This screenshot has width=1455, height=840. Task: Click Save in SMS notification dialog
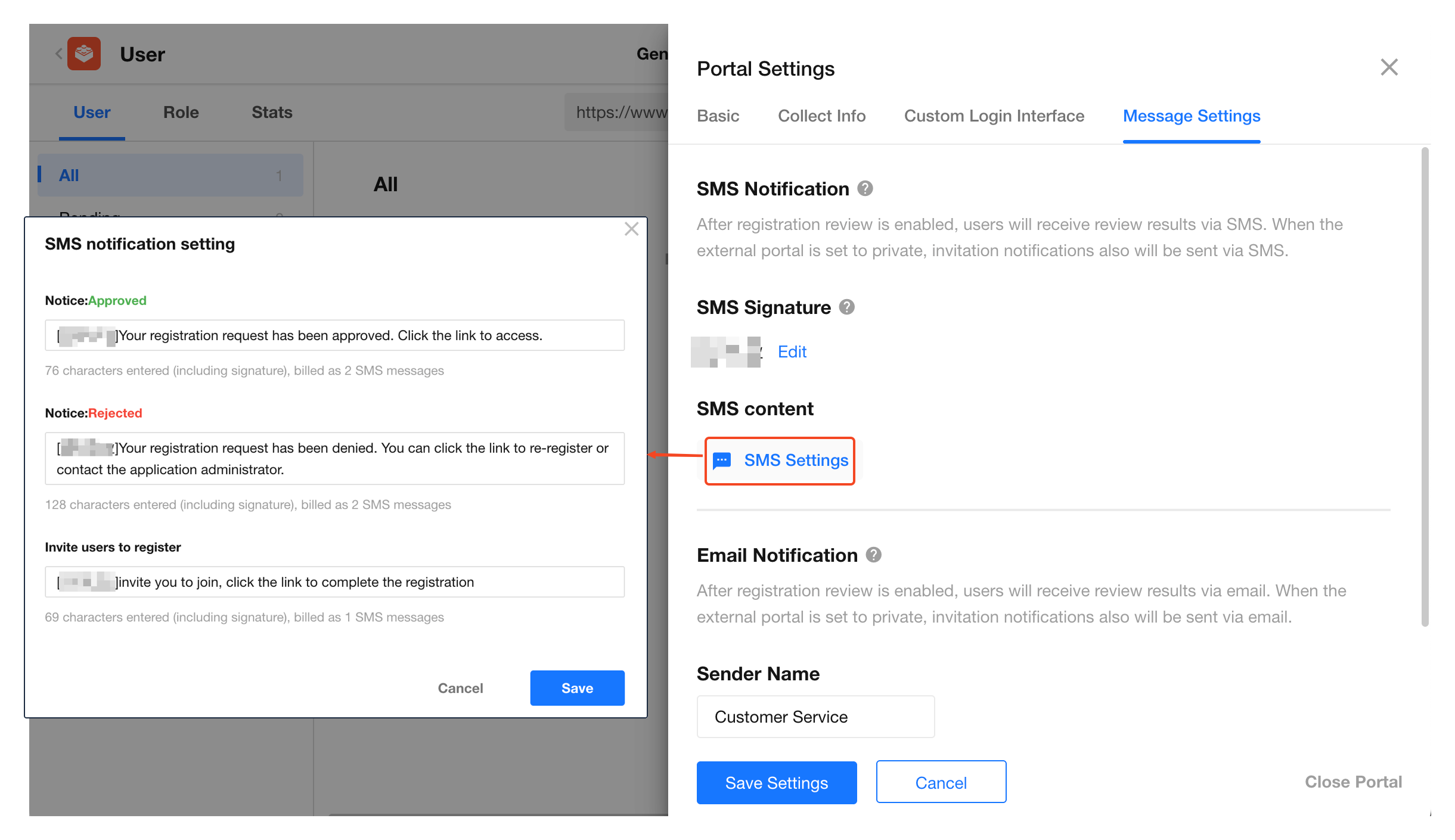pos(577,688)
